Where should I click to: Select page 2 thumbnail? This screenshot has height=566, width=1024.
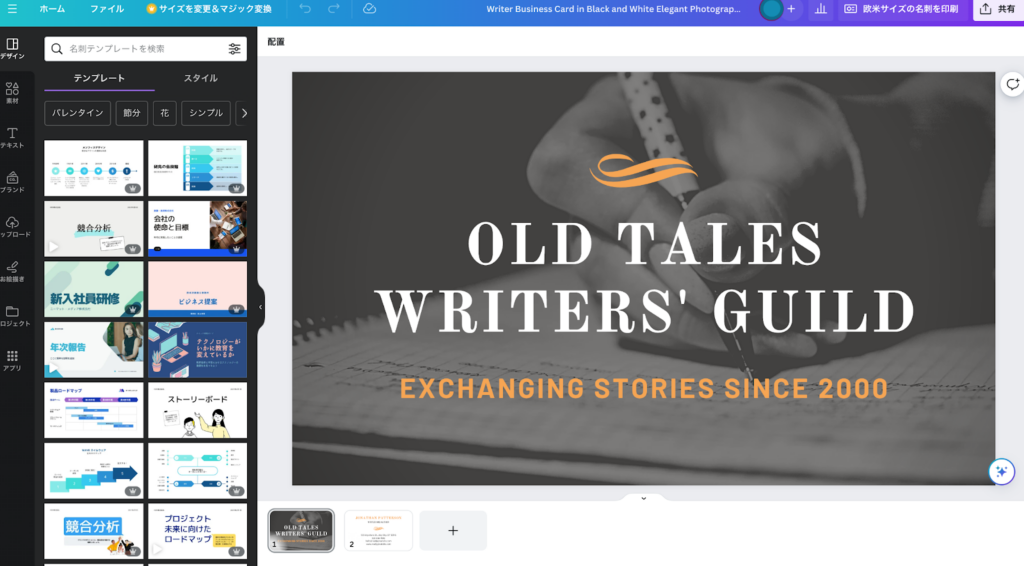point(379,530)
